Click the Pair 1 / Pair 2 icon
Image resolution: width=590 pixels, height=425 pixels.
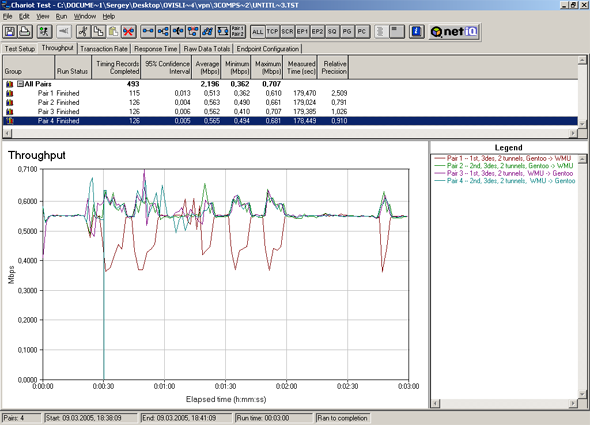[238, 32]
